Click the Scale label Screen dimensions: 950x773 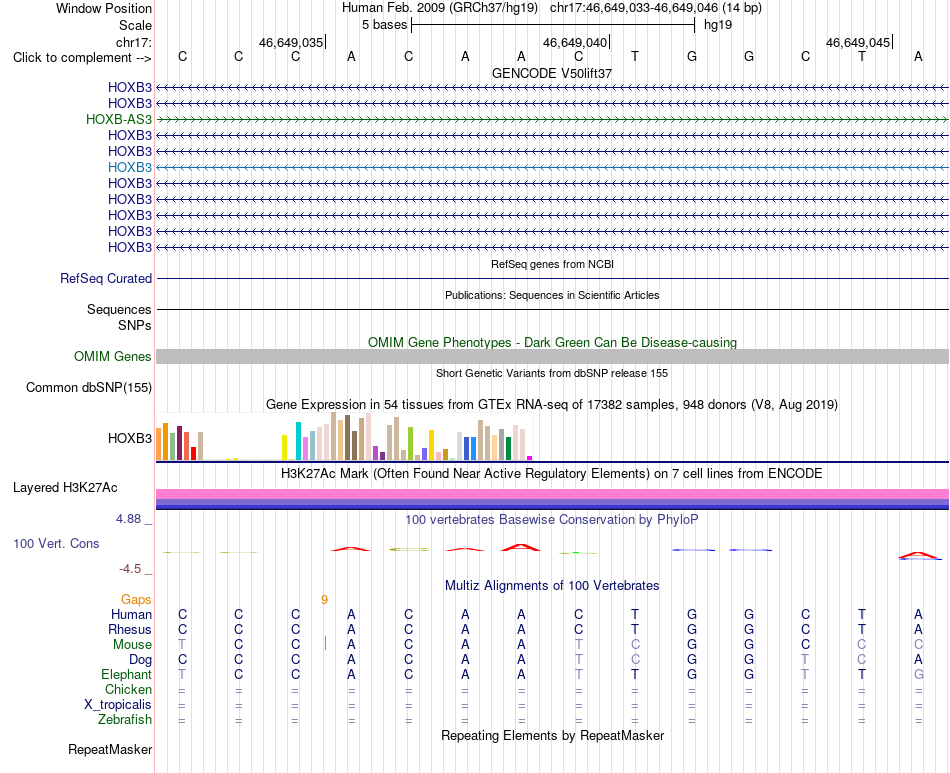point(135,25)
